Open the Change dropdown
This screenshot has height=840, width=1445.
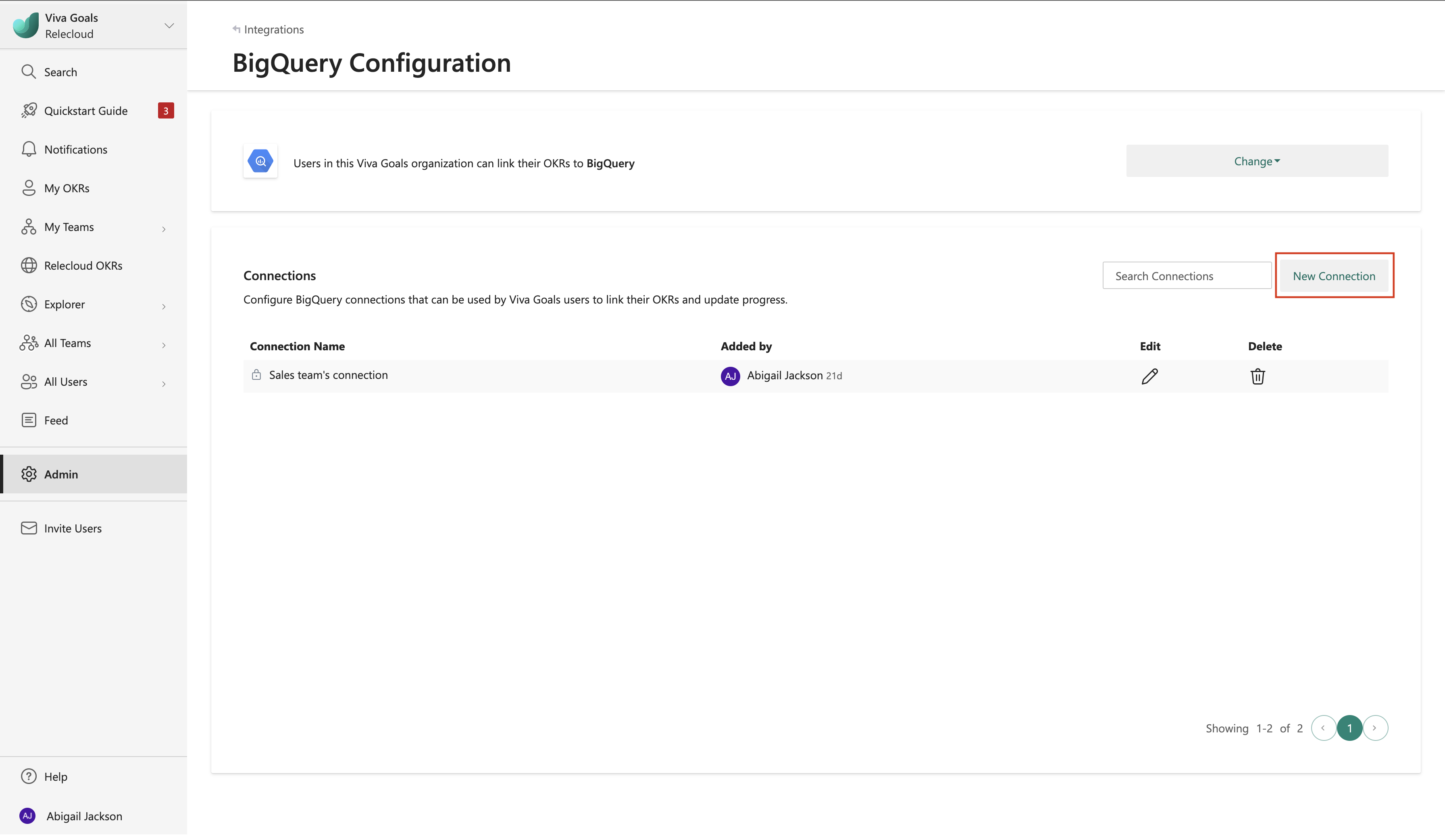point(1256,161)
